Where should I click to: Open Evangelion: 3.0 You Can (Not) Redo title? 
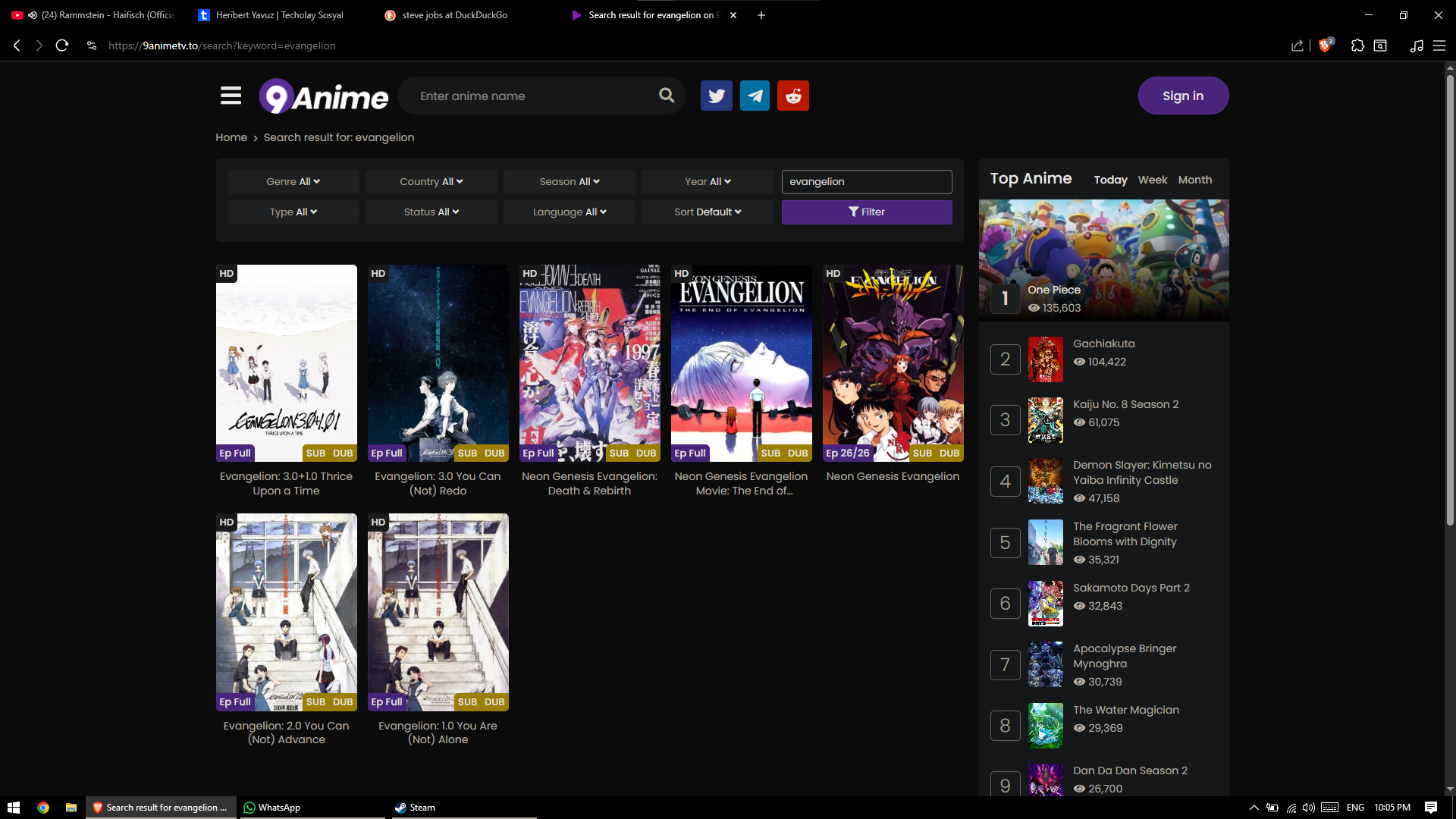(438, 484)
